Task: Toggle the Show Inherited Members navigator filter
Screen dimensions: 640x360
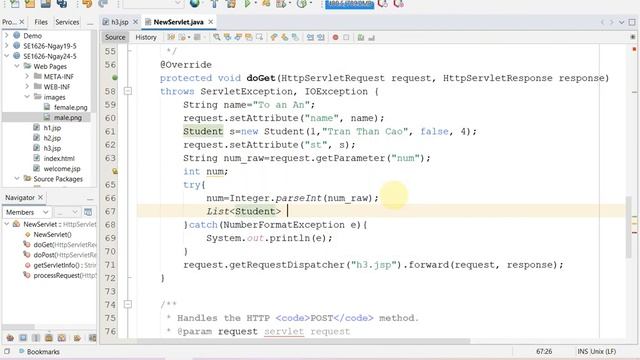Action: [x=10, y=338]
